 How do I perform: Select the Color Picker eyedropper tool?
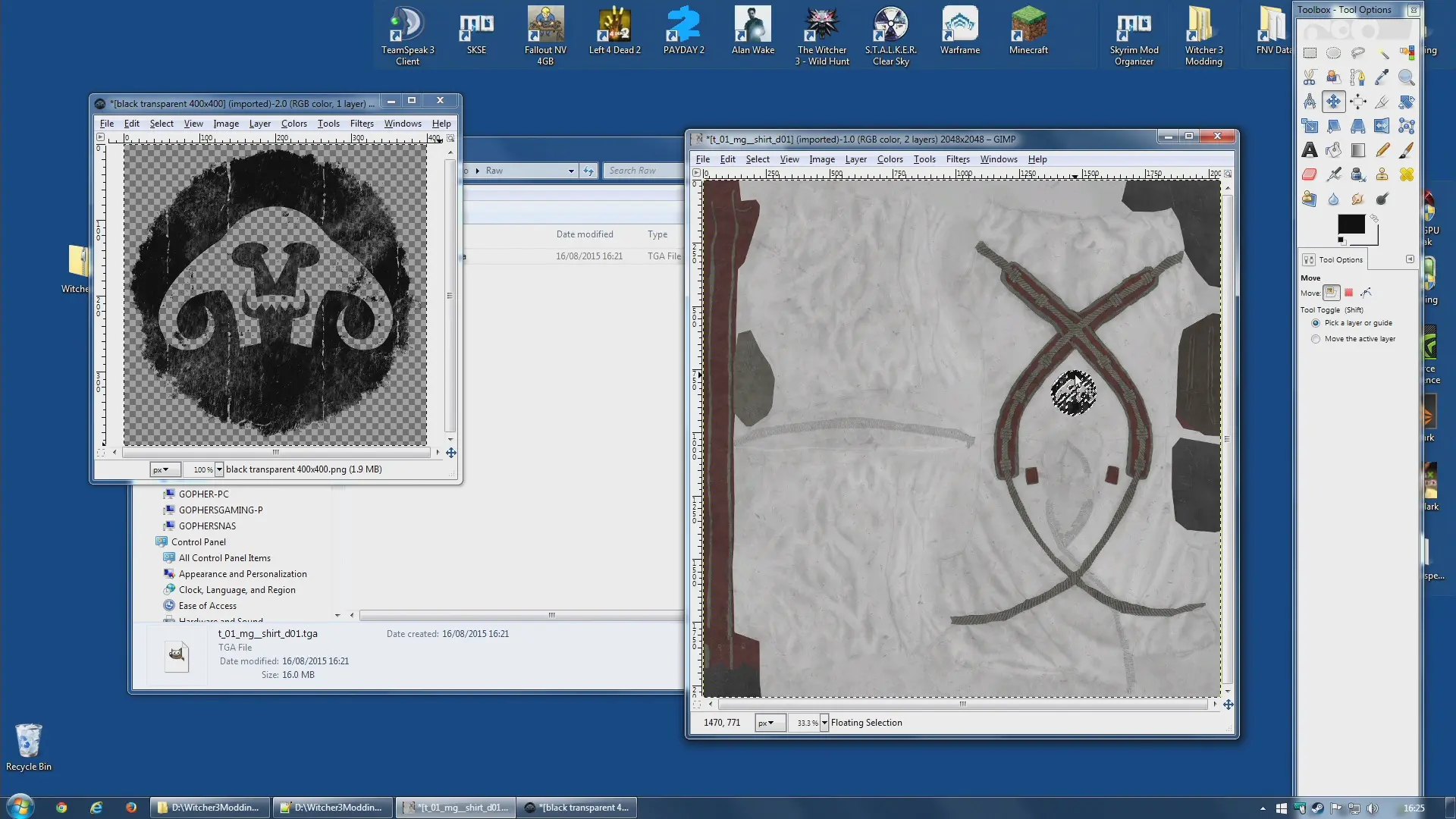1382,77
